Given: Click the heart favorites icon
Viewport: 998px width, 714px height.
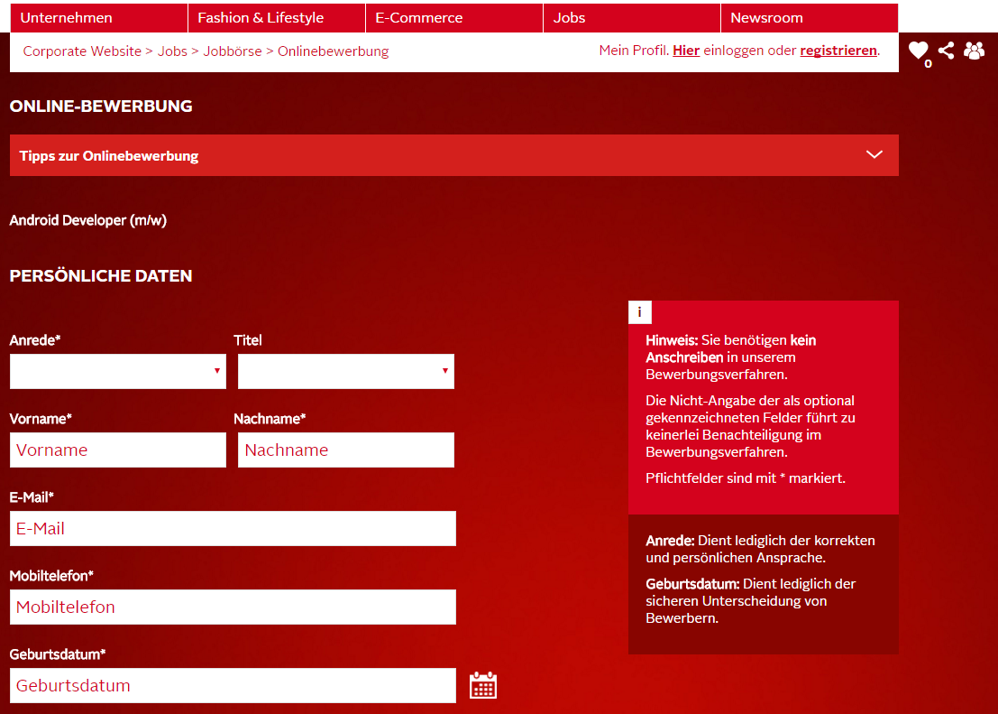Looking at the screenshot, I should (x=918, y=51).
